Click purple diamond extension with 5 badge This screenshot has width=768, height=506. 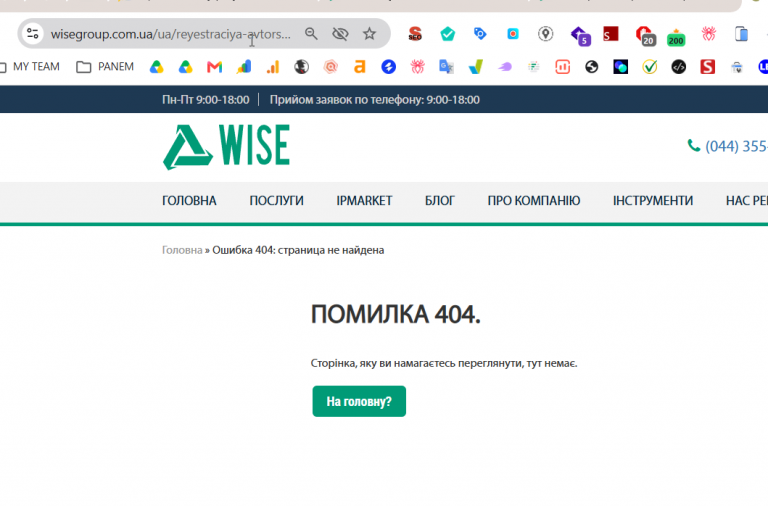click(x=580, y=35)
